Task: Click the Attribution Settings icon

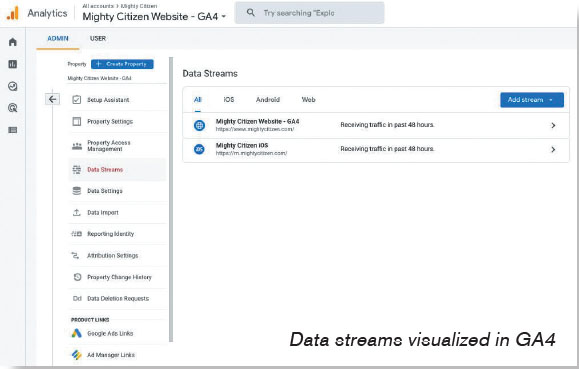Action: [75, 255]
